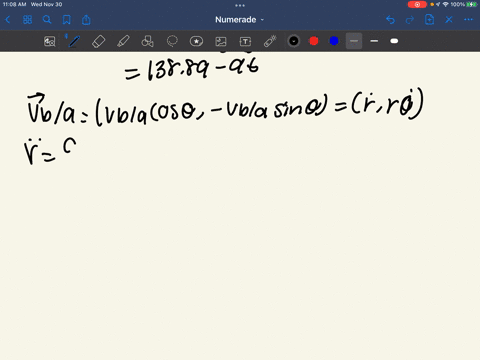Select the Text box tool
Image resolution: width=480 pixels, height=360 pixels.
point(245,41)
